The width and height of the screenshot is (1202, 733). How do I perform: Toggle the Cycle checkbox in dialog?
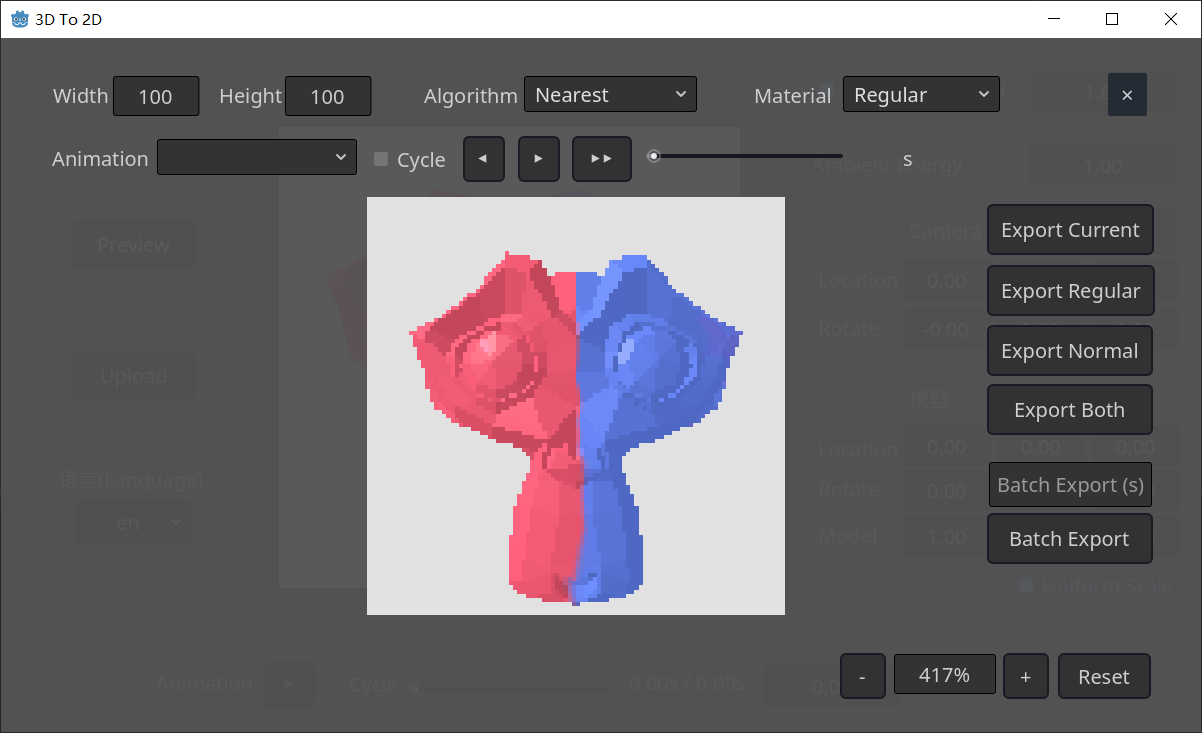[381, 159]
